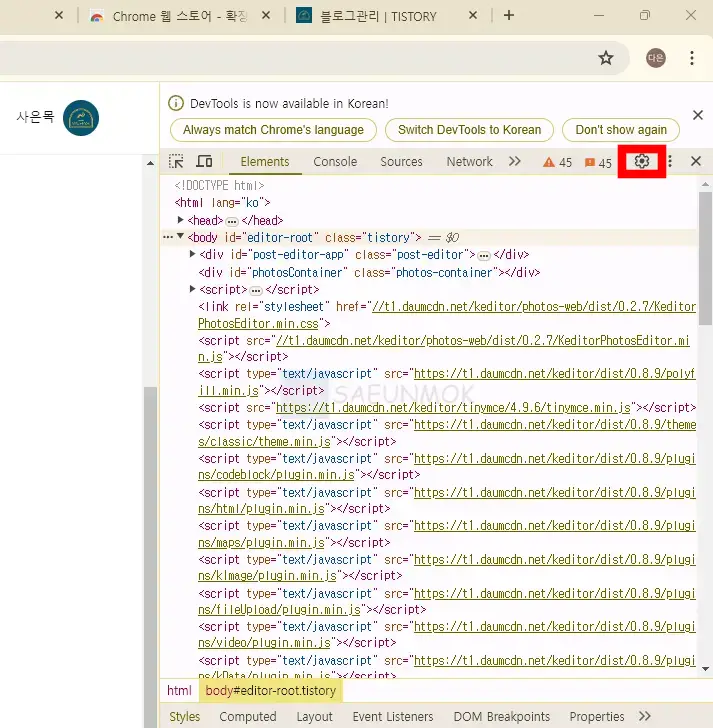Screen dimensions: 713x728
Task: Open the Computed pane tab
Action: point(248,717)
